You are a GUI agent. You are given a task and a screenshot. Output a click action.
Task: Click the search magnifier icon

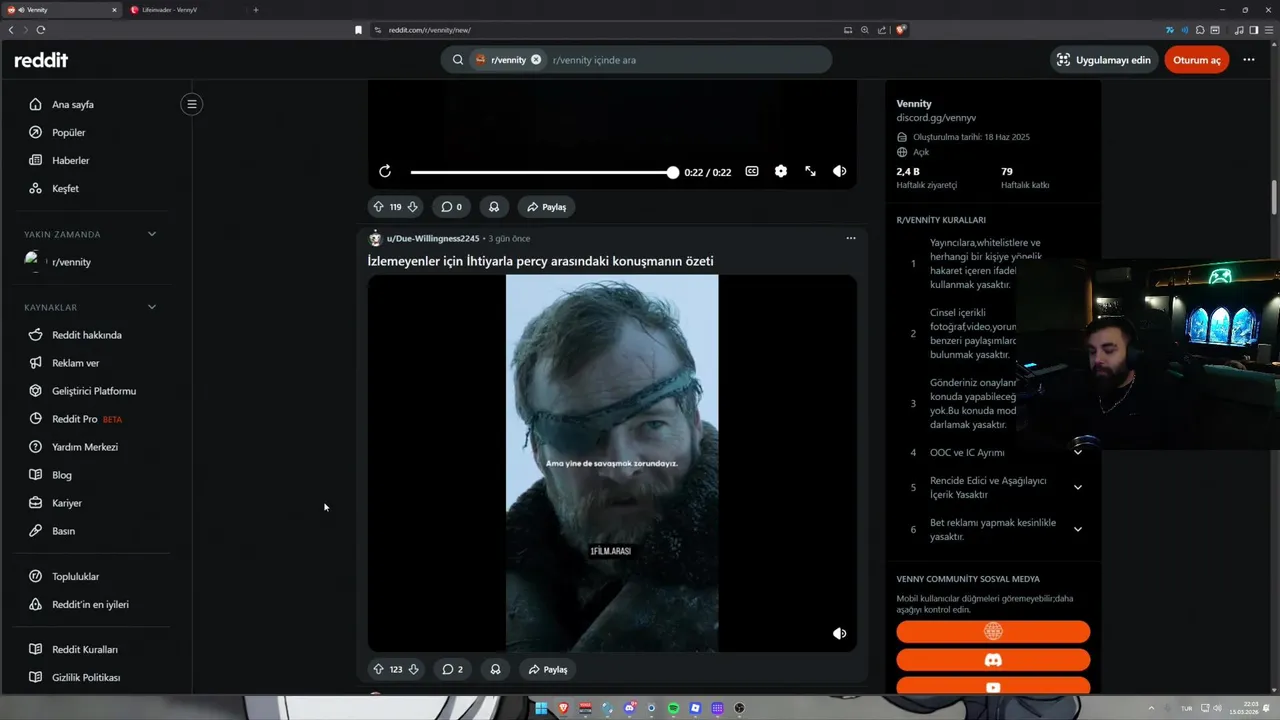[458, 60]
